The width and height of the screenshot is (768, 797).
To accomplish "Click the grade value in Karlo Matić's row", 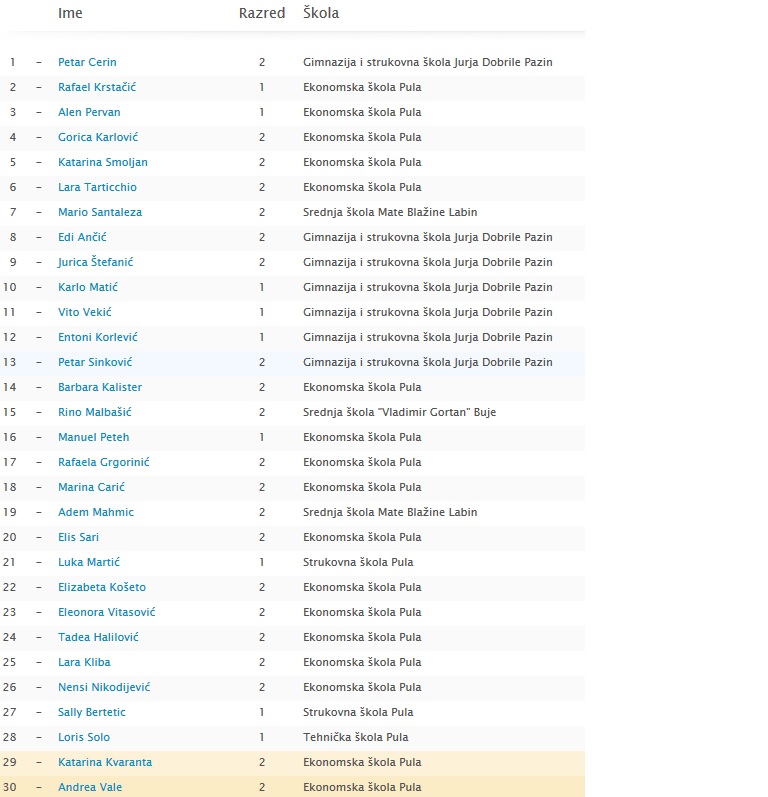I will click(262, 287).
